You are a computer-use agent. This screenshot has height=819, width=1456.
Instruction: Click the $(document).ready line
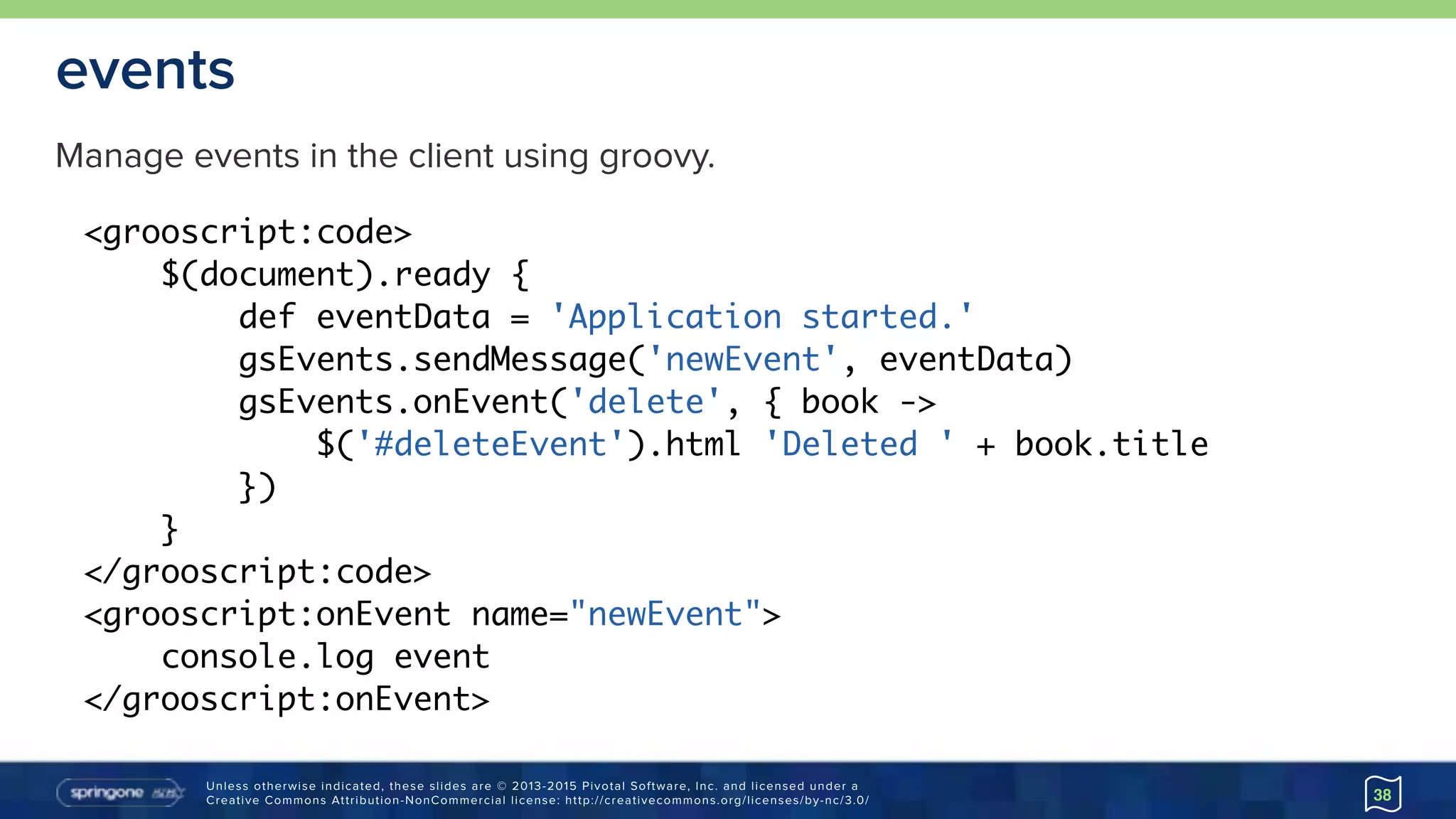click(x=345, y=275)
